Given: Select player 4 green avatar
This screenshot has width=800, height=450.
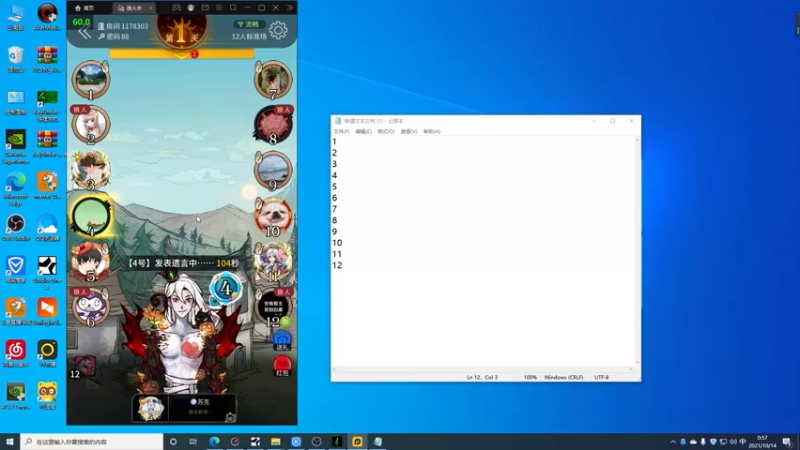Looking at the screenshot, I should point(91,216).
